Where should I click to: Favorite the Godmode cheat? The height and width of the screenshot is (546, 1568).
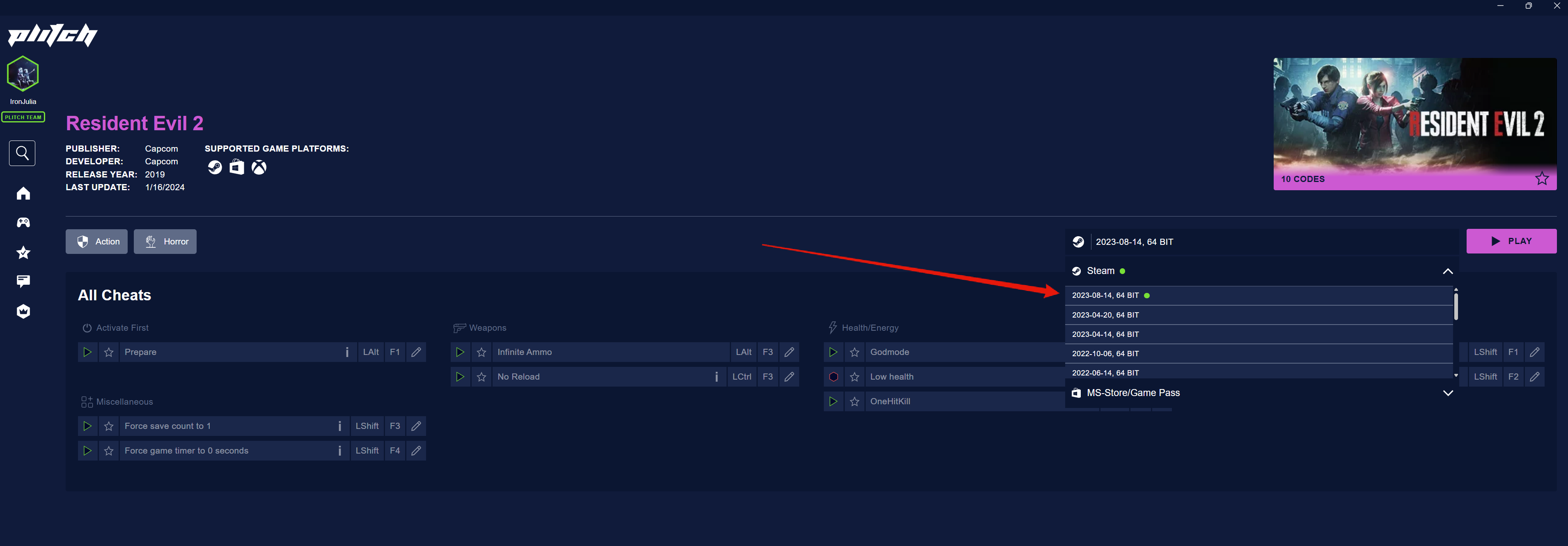855,352
